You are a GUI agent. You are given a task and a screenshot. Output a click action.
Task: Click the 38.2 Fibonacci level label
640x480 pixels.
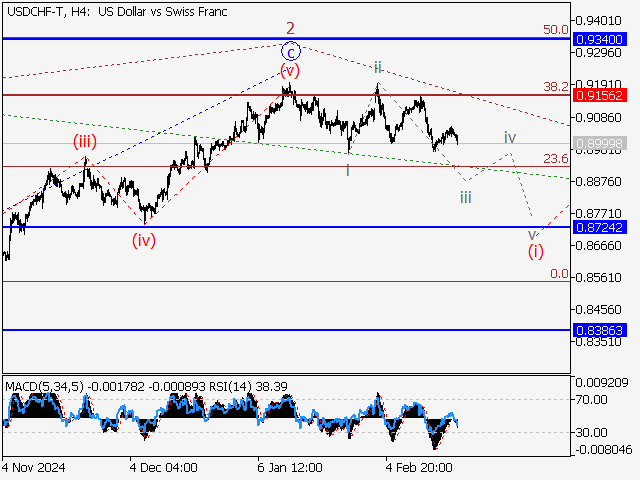pyautogui.click(x=556, y=87)
